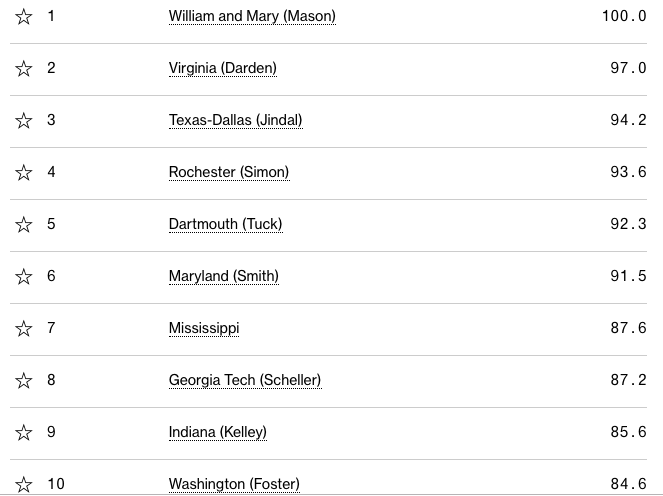Open the Virginia (Darden) school page
Screen dimensions: 663x496
pos(222,68)
